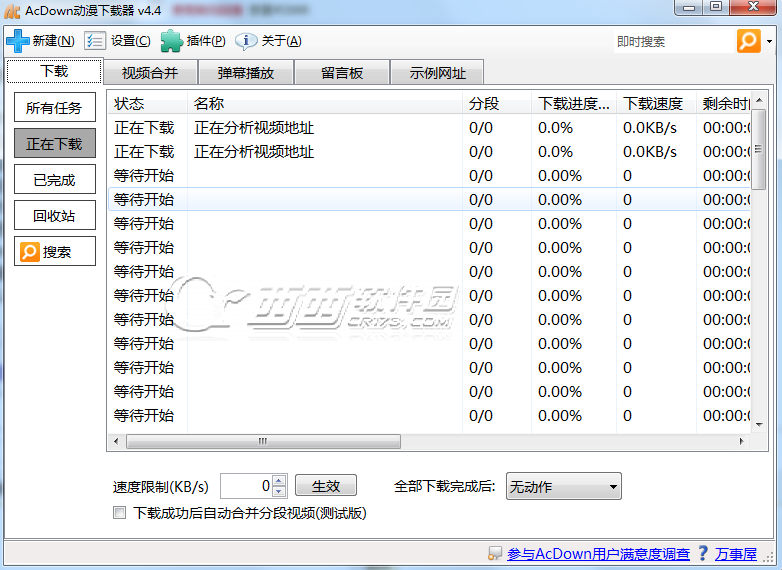Click the green puzzle Plugins icon
Screen dimensions: 782x570
click(x=171, y=41)
